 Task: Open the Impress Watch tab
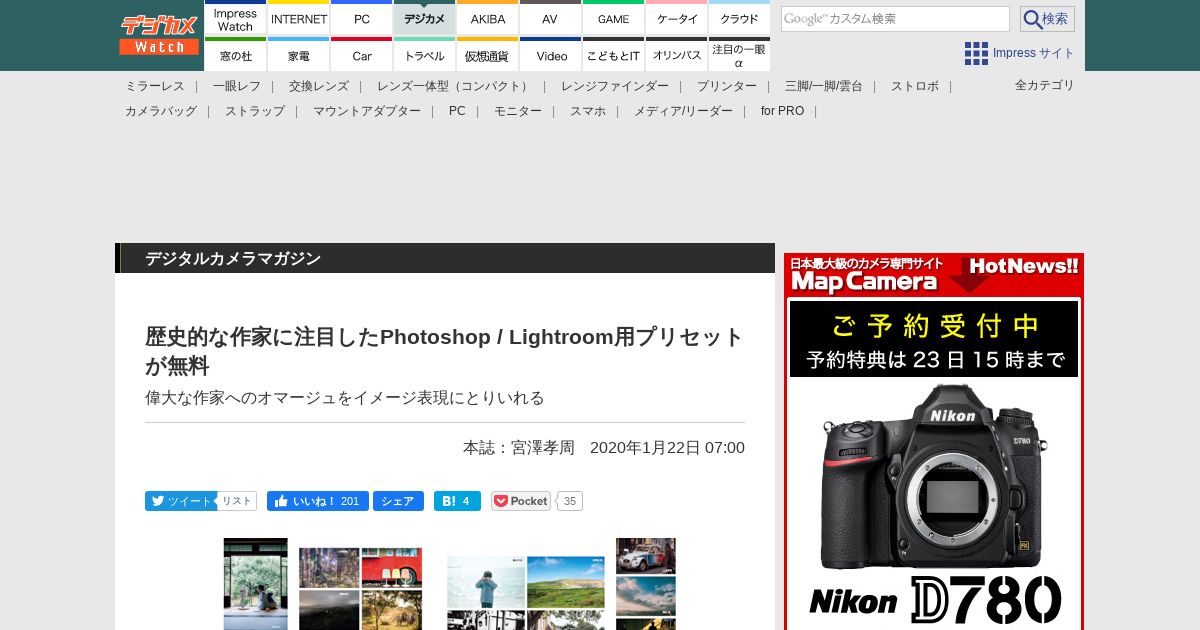click(235, 18)
